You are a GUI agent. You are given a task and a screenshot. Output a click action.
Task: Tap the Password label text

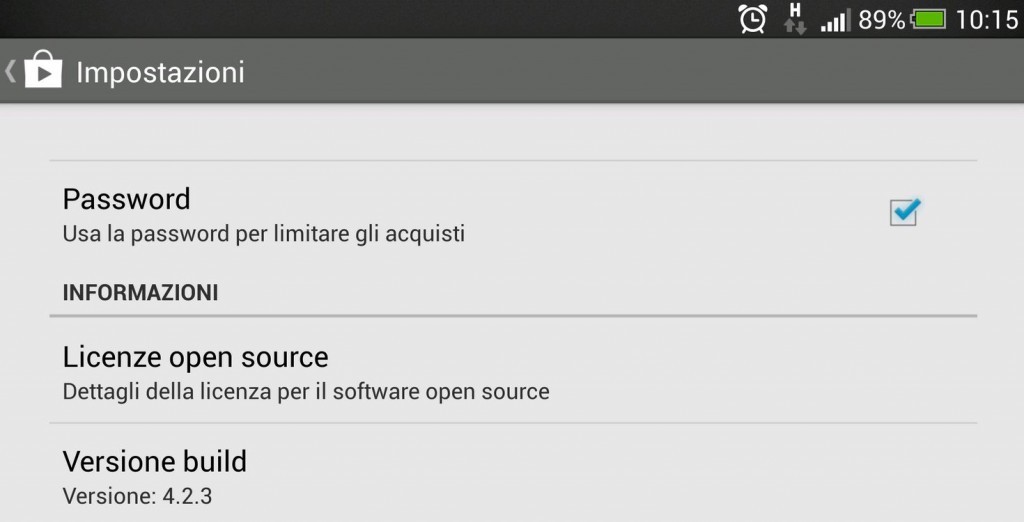click(126, 199)
